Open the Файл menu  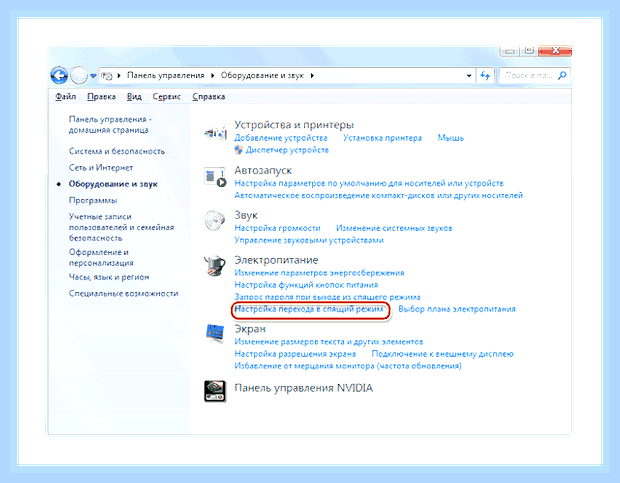(x=66, y=96)
